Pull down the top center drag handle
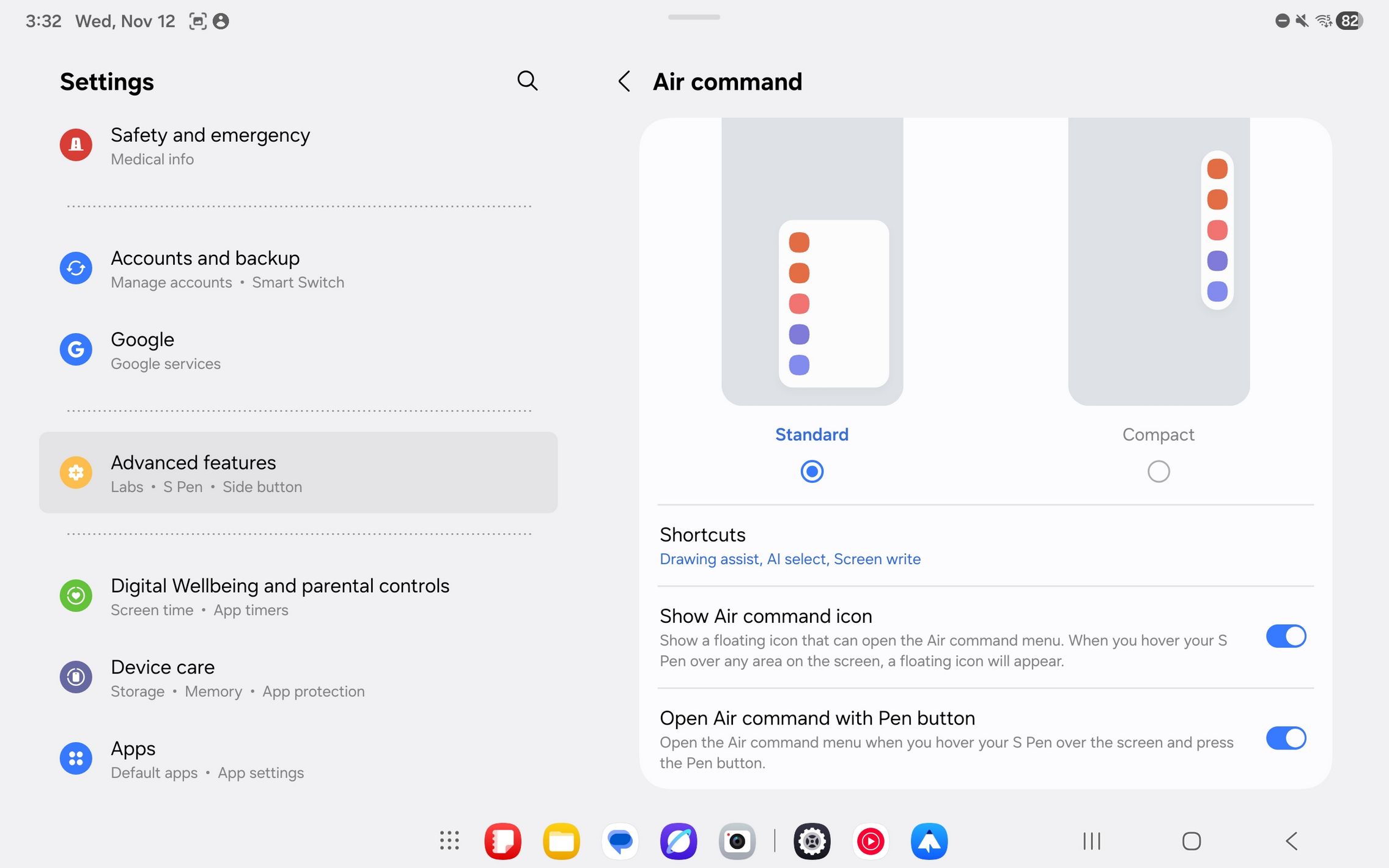This screenshot has width=1389, height=868. click(694, 17)
